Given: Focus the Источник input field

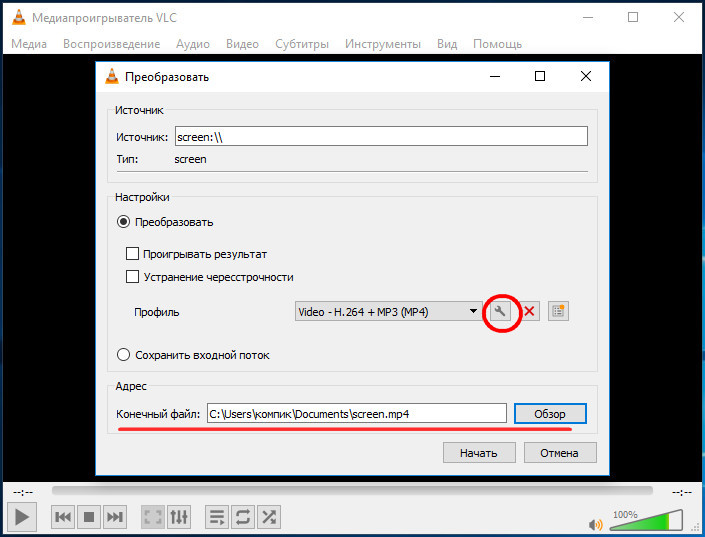Looking at the screenshot, I should tap(381, 136).
